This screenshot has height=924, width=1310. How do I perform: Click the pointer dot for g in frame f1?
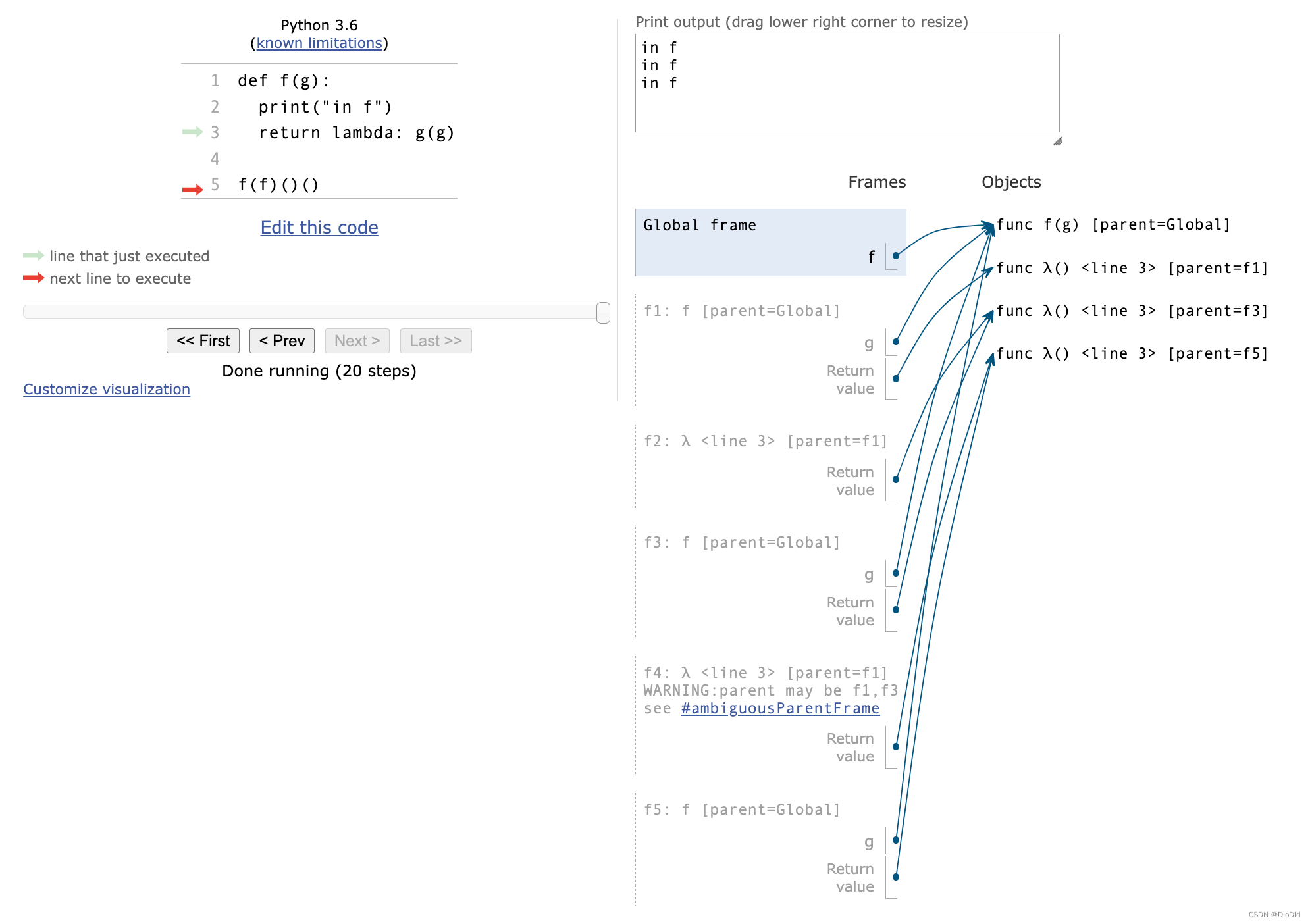coord(895,342)
